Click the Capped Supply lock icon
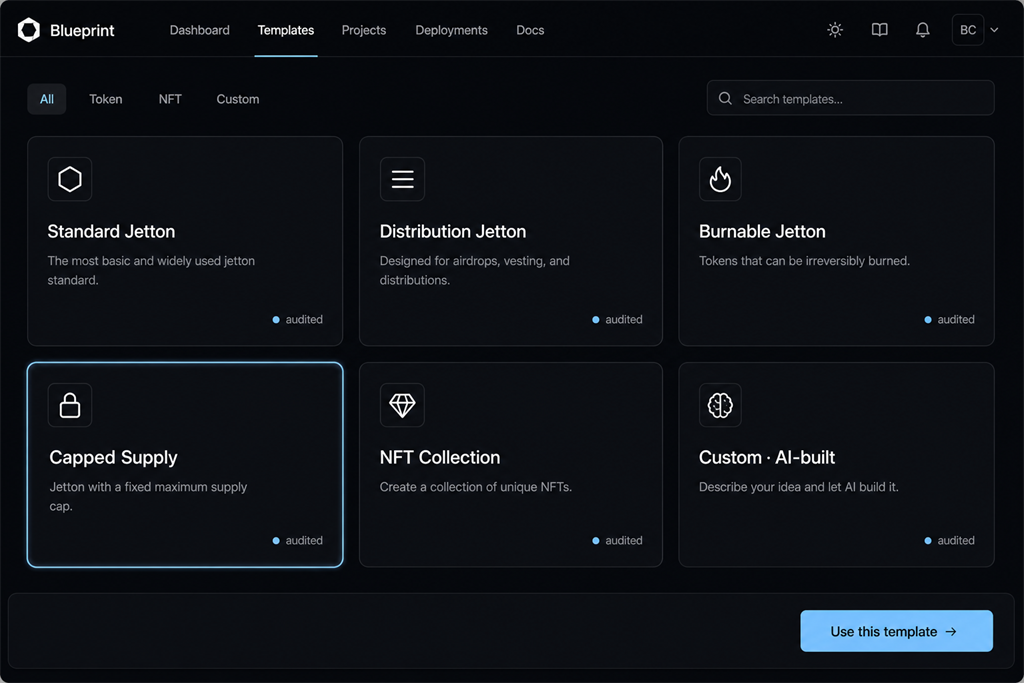This screenshot has height=683, width=1024. click(70, 405)
